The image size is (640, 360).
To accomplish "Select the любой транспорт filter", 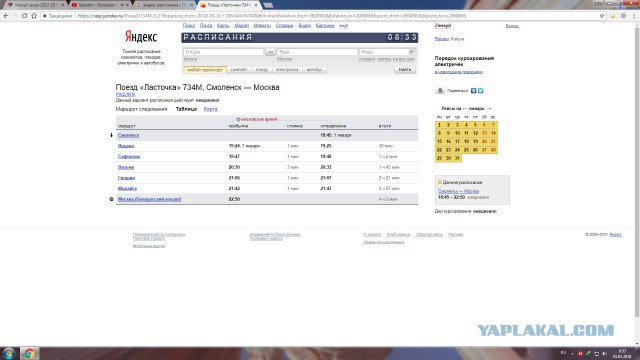I will point(205,70).
